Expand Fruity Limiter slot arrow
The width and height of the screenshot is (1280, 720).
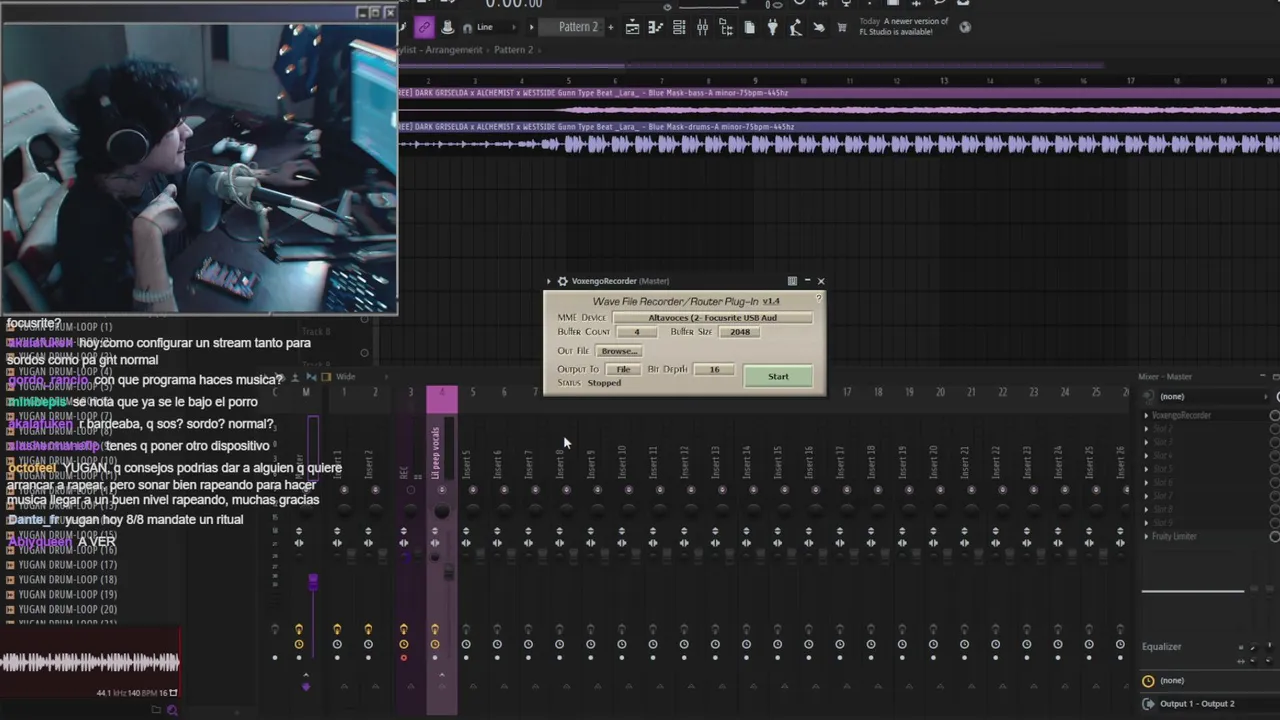tap(1146, 537)
